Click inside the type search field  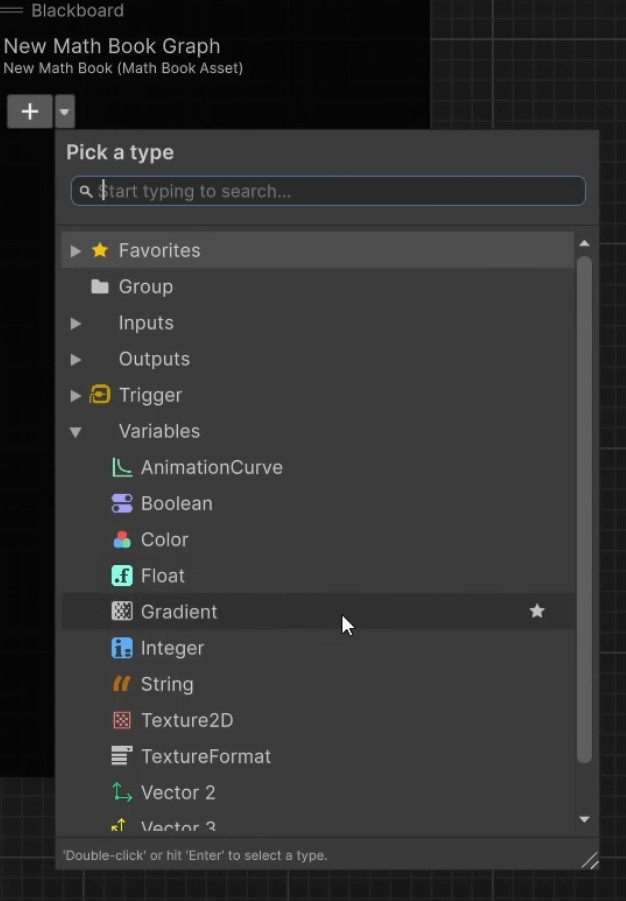tap(328, 191)
